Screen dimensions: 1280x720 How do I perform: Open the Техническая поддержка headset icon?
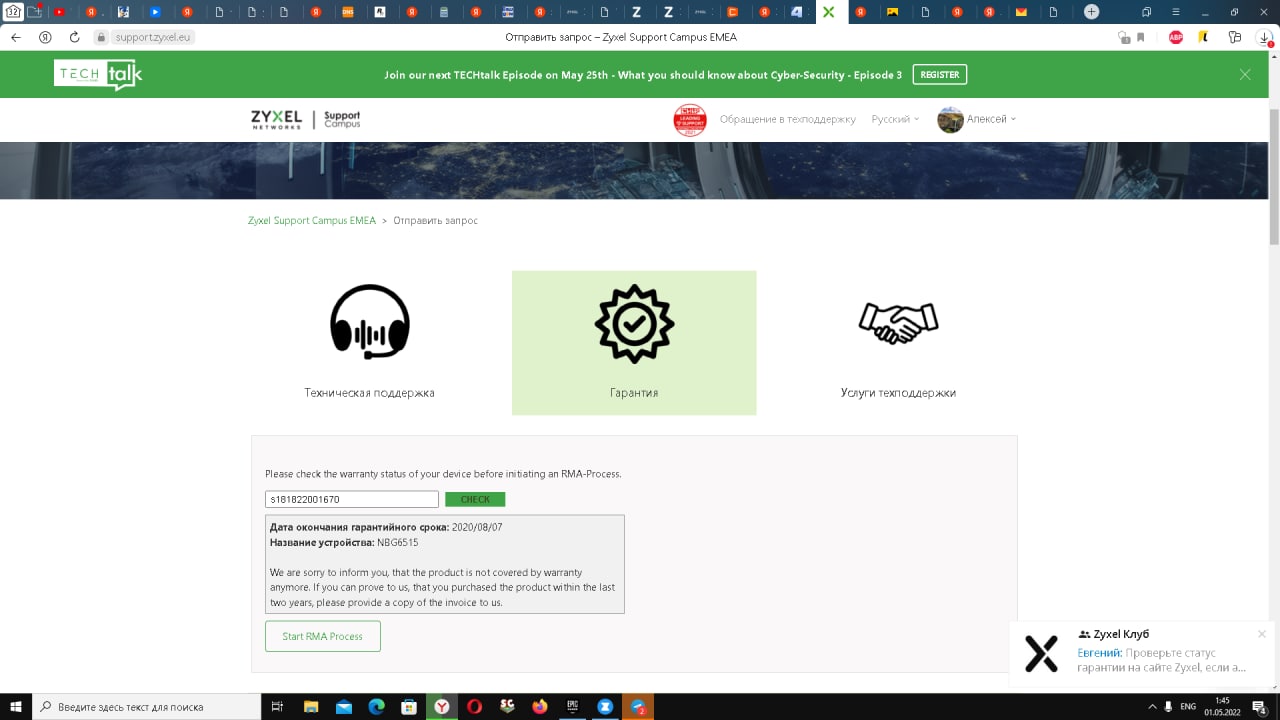click(x=369, y=322)
